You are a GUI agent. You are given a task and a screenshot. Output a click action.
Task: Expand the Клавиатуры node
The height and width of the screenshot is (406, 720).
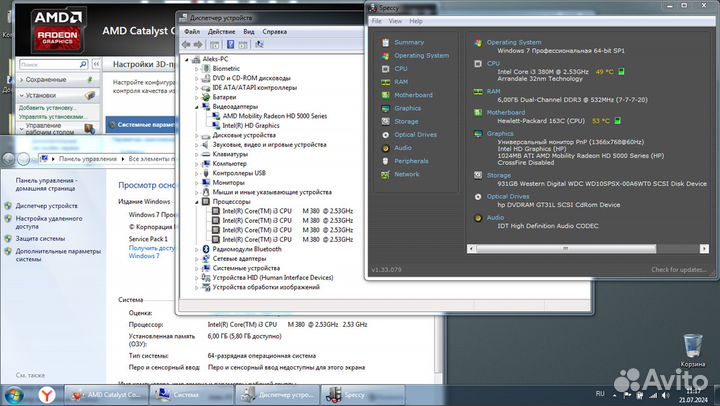(197, 154)
